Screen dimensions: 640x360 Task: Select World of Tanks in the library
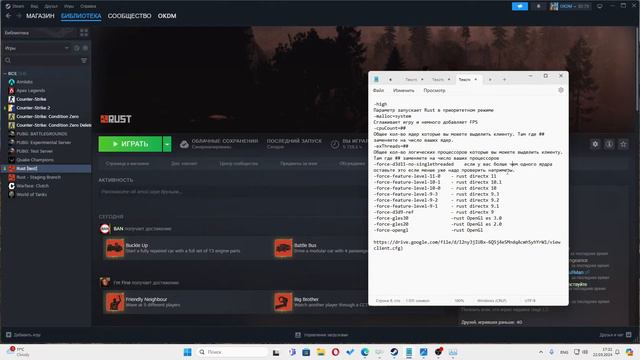pyautogui.click(x=31, y=195)
